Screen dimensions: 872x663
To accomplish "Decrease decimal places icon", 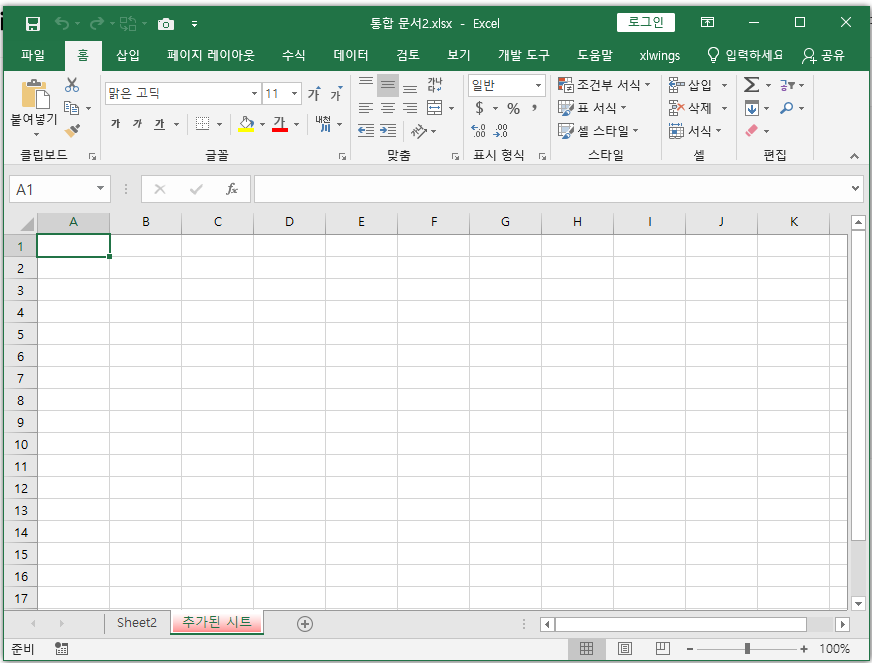I will click(x=501, y=131).
